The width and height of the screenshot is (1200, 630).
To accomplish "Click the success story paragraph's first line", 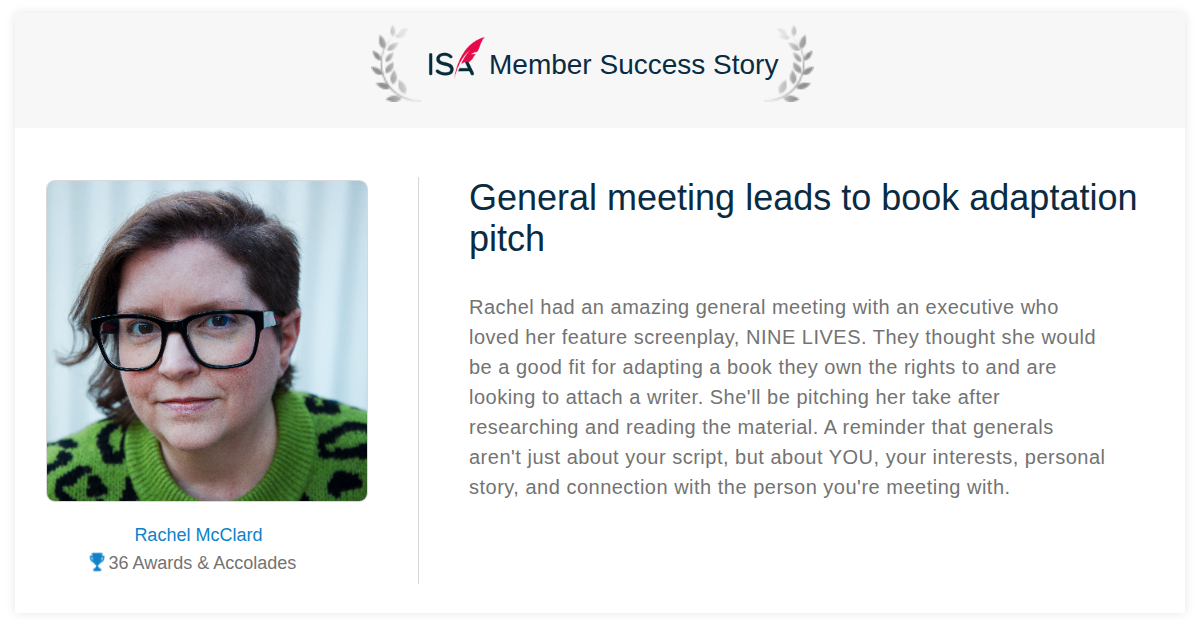I will coord(764,307).
